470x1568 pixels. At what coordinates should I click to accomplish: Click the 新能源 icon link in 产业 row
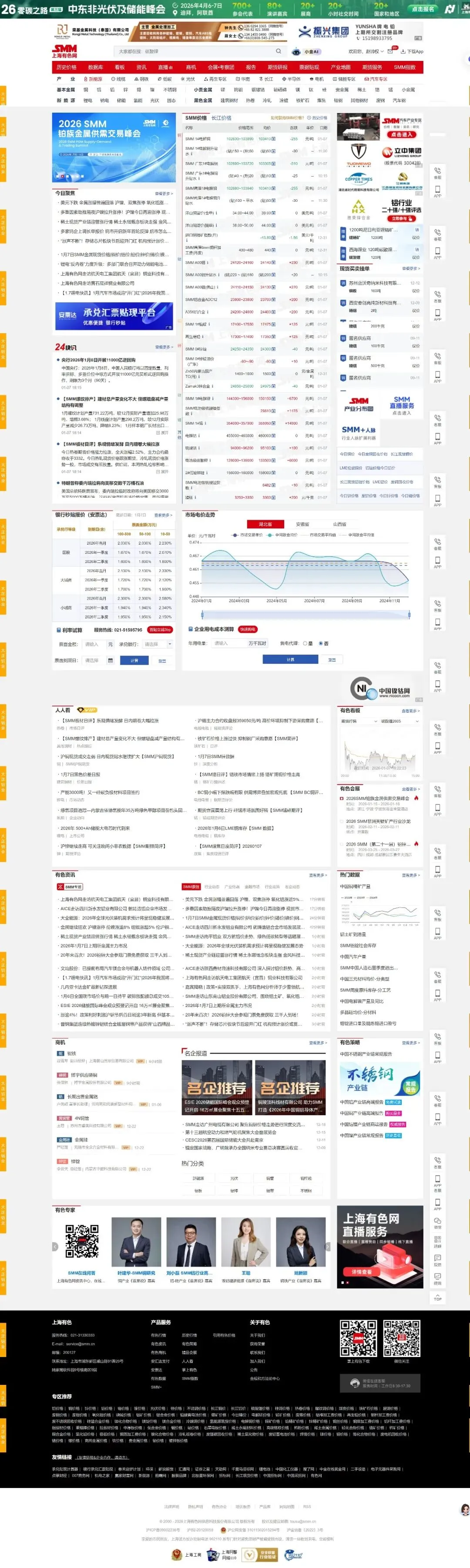93,79
